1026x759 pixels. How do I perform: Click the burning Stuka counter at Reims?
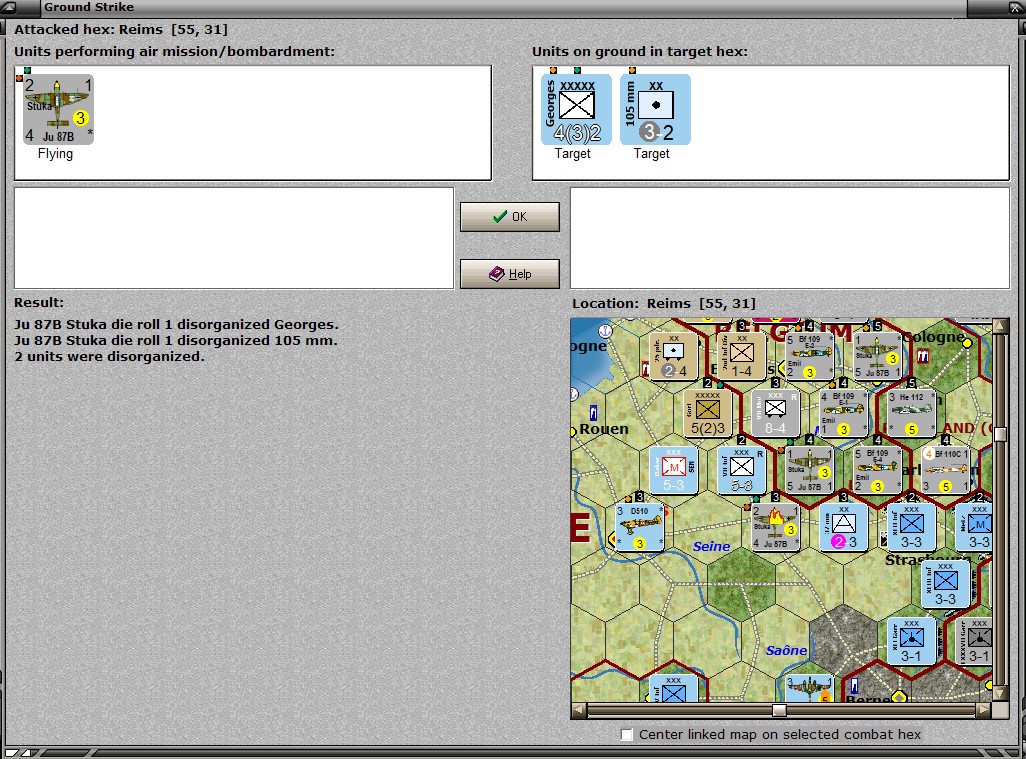point(775,527)
